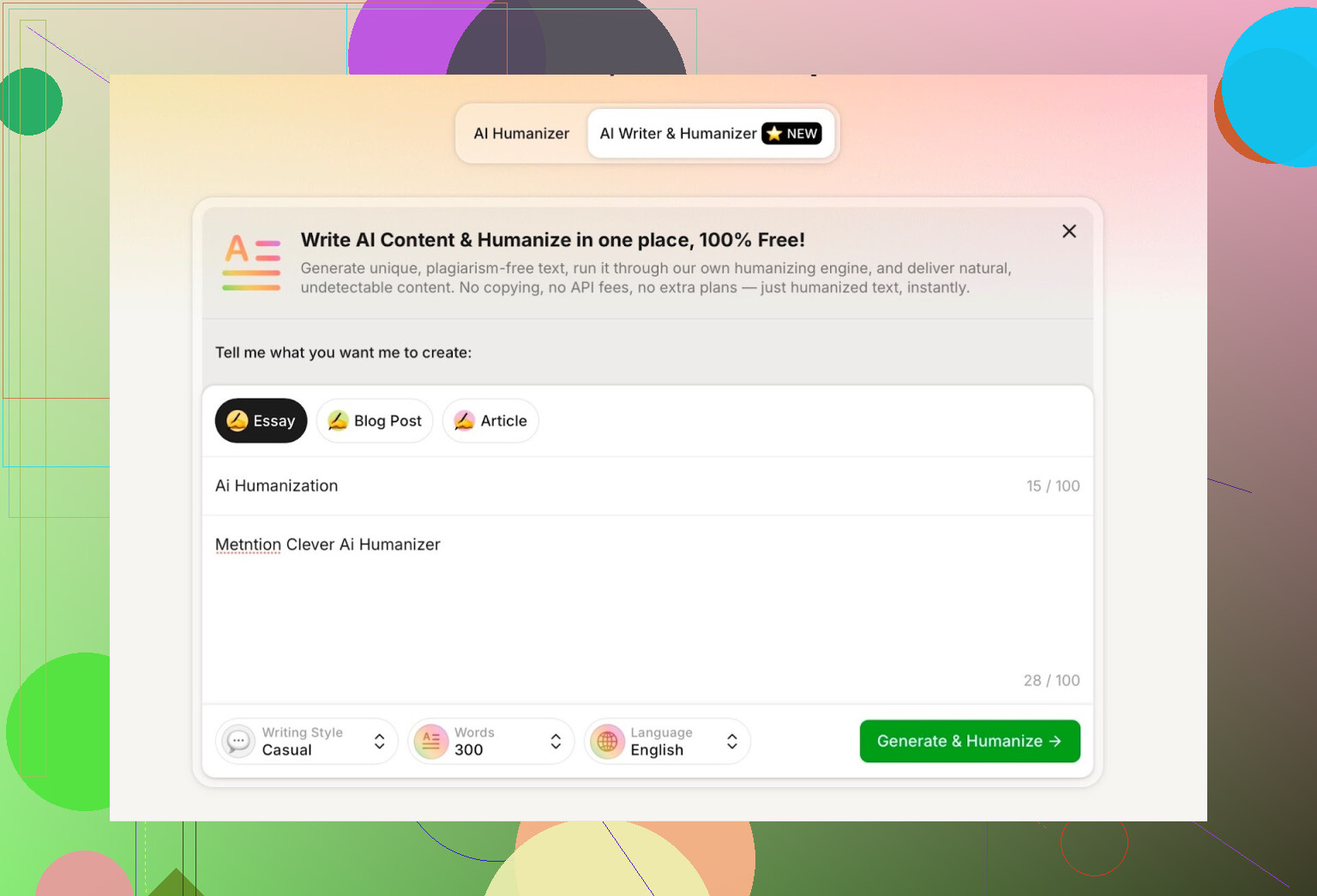Screen dimensions: 1317x896
Task: Switch to the AI Humanizer tab
Action: 521,134
